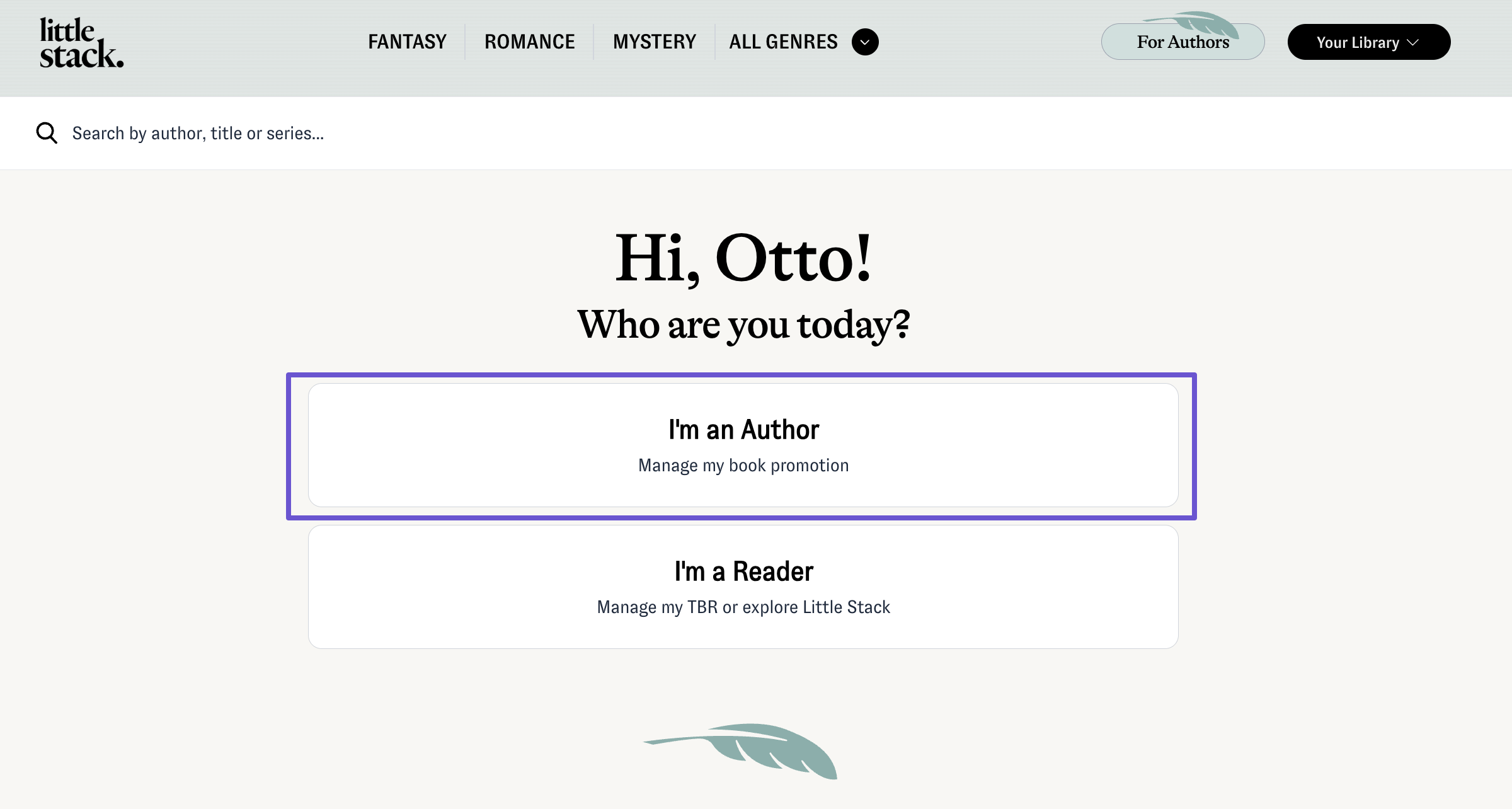Click the Little Stack logo
This screenshot has height=809, width=1512.
click(x=81, y=42)
